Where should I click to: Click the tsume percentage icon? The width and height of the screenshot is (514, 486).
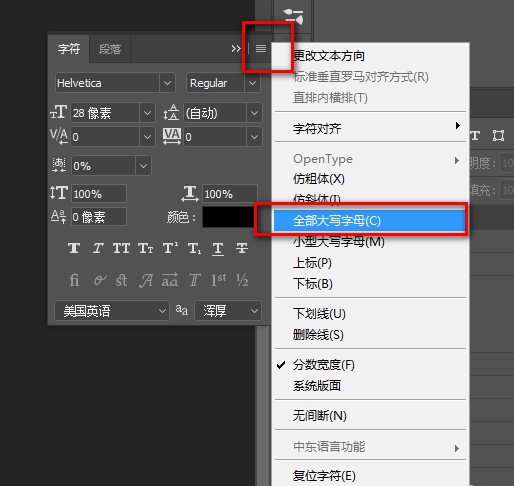pos(59,165)
